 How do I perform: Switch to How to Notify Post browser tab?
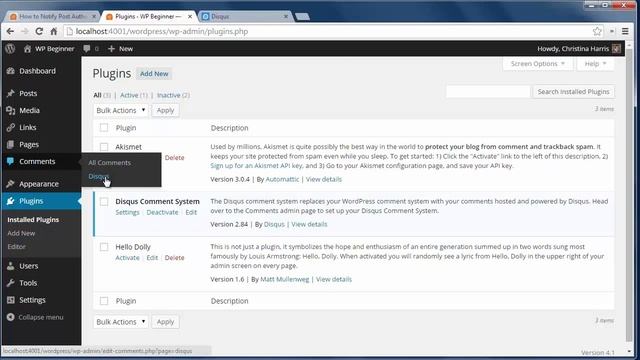pyautogui.click(x=53, y=16)
